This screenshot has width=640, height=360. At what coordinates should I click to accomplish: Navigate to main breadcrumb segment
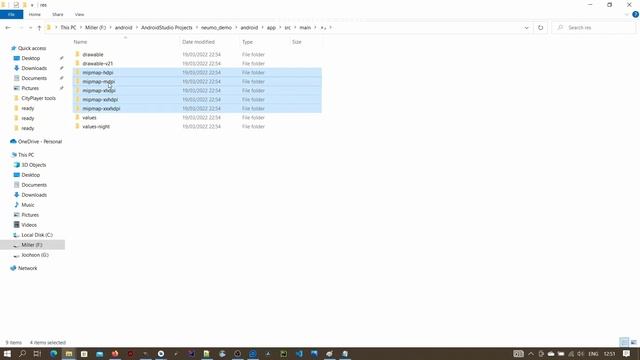[x=305, y=28]
